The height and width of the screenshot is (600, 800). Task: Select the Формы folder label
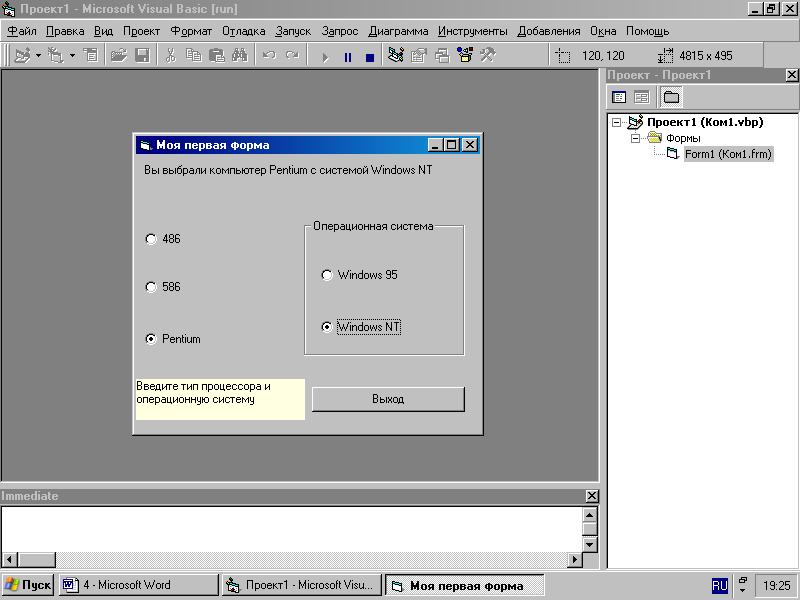(683, 138)
